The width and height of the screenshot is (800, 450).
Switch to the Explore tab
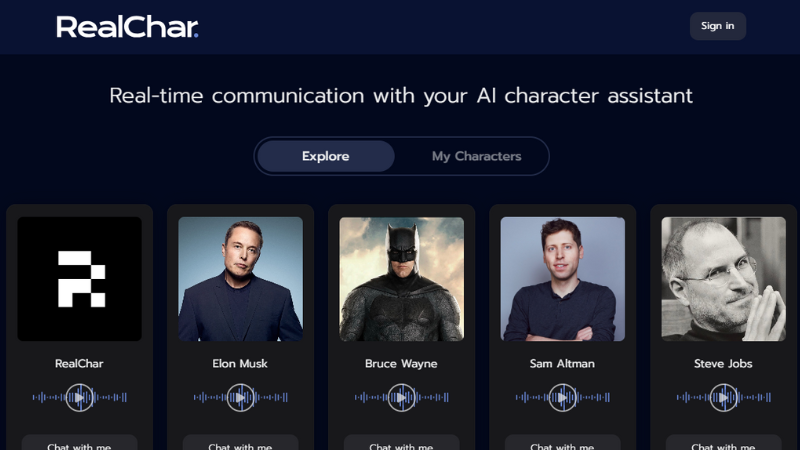pyautogui.click(x=326, y=156)
